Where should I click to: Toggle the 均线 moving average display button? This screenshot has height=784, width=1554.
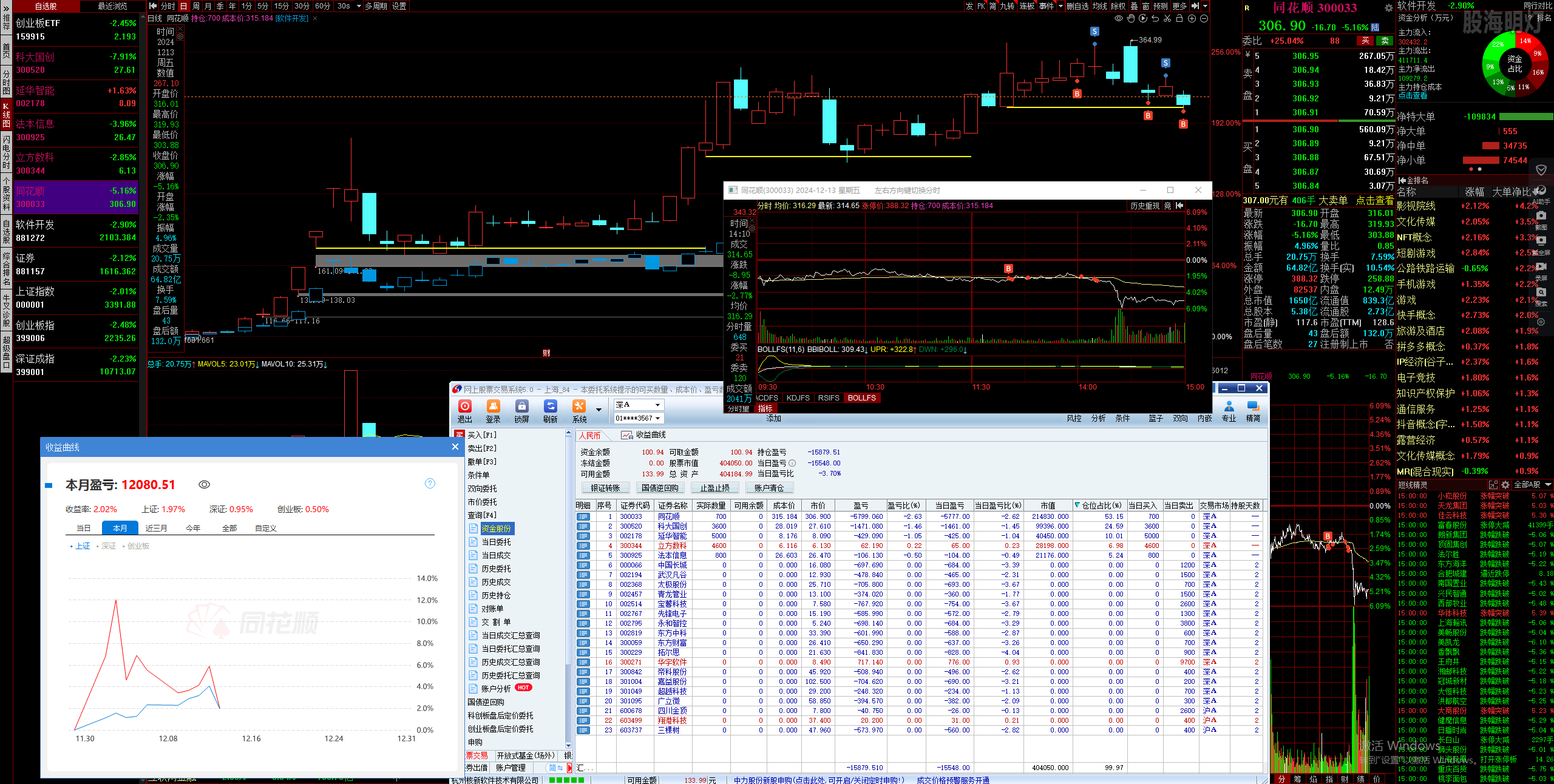pyautogui.click(x=1100, y=6)
